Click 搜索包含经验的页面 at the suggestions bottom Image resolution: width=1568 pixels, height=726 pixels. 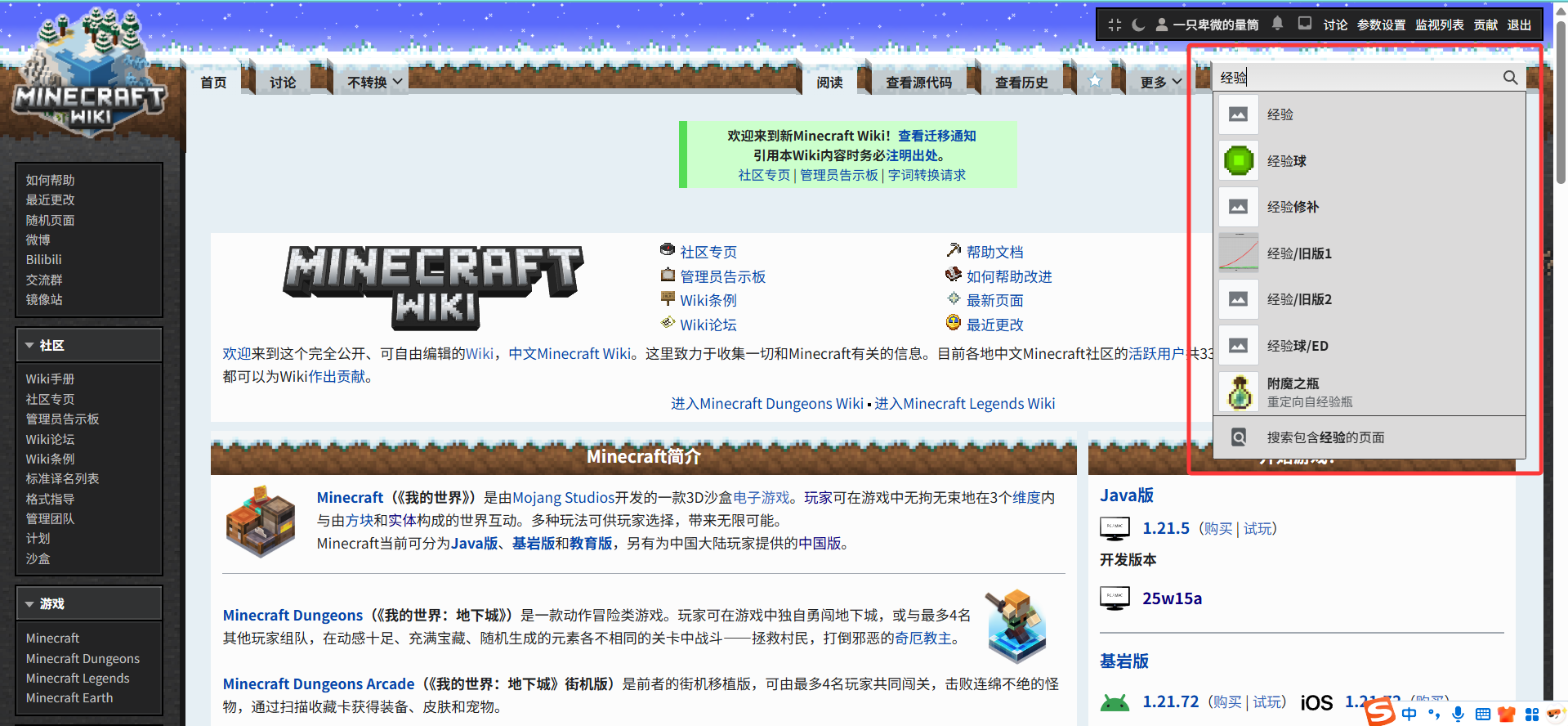click(1325, 437)
